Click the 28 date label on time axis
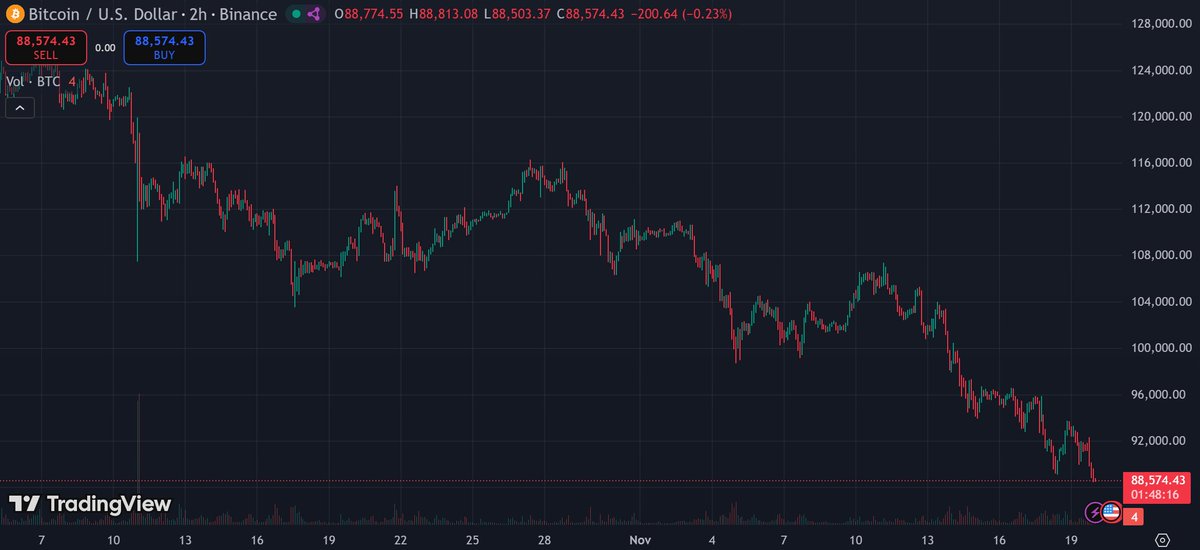This screenshot has height=550, width=1200. pos(545,539)
